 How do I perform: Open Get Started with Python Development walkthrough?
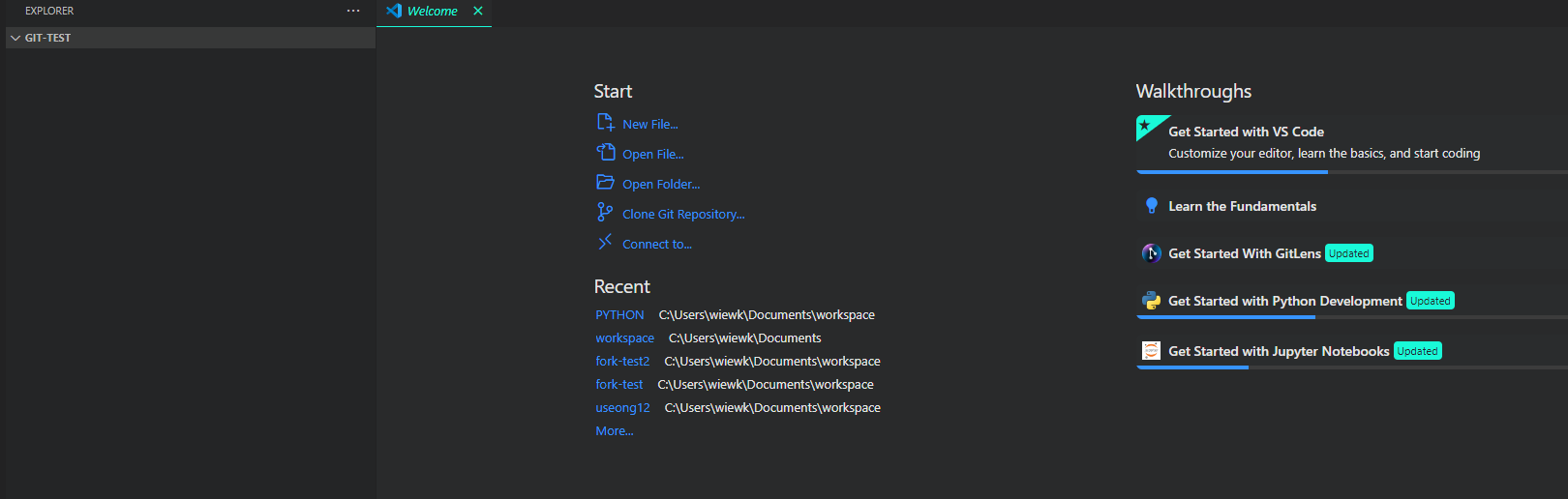click(x=1352, y=301)
